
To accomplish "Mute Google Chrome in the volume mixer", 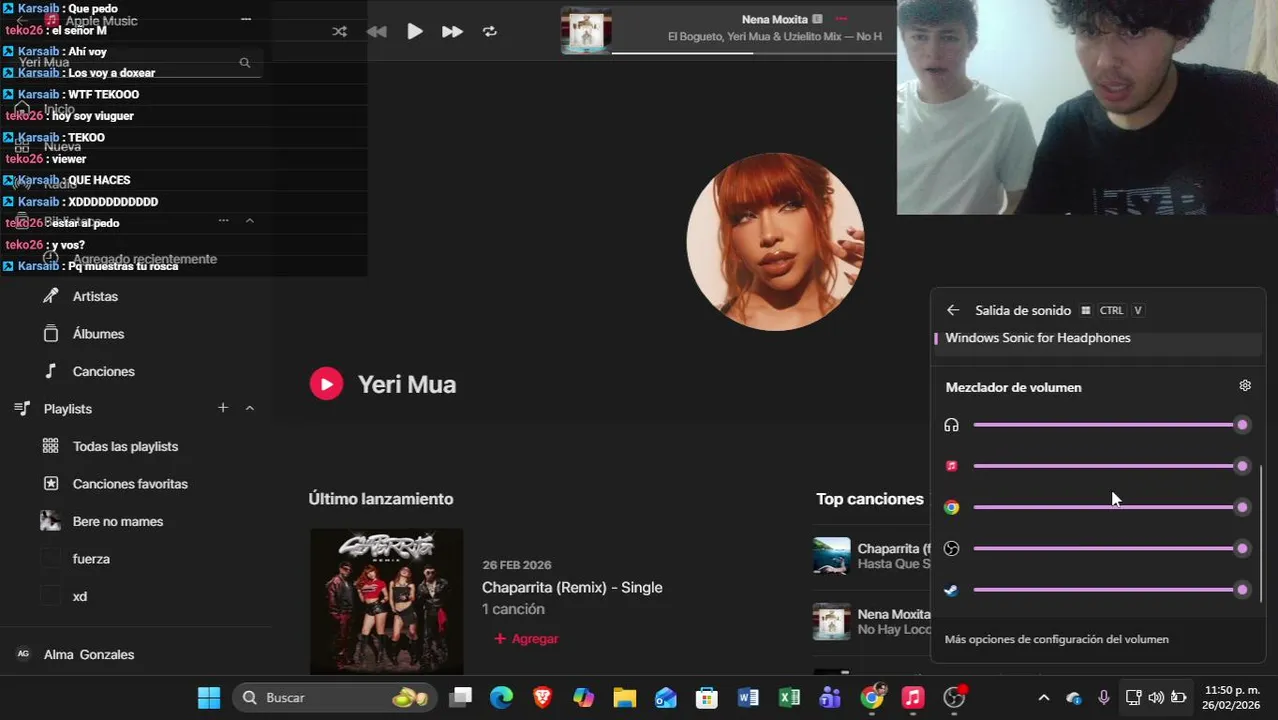I will [951, 507].
